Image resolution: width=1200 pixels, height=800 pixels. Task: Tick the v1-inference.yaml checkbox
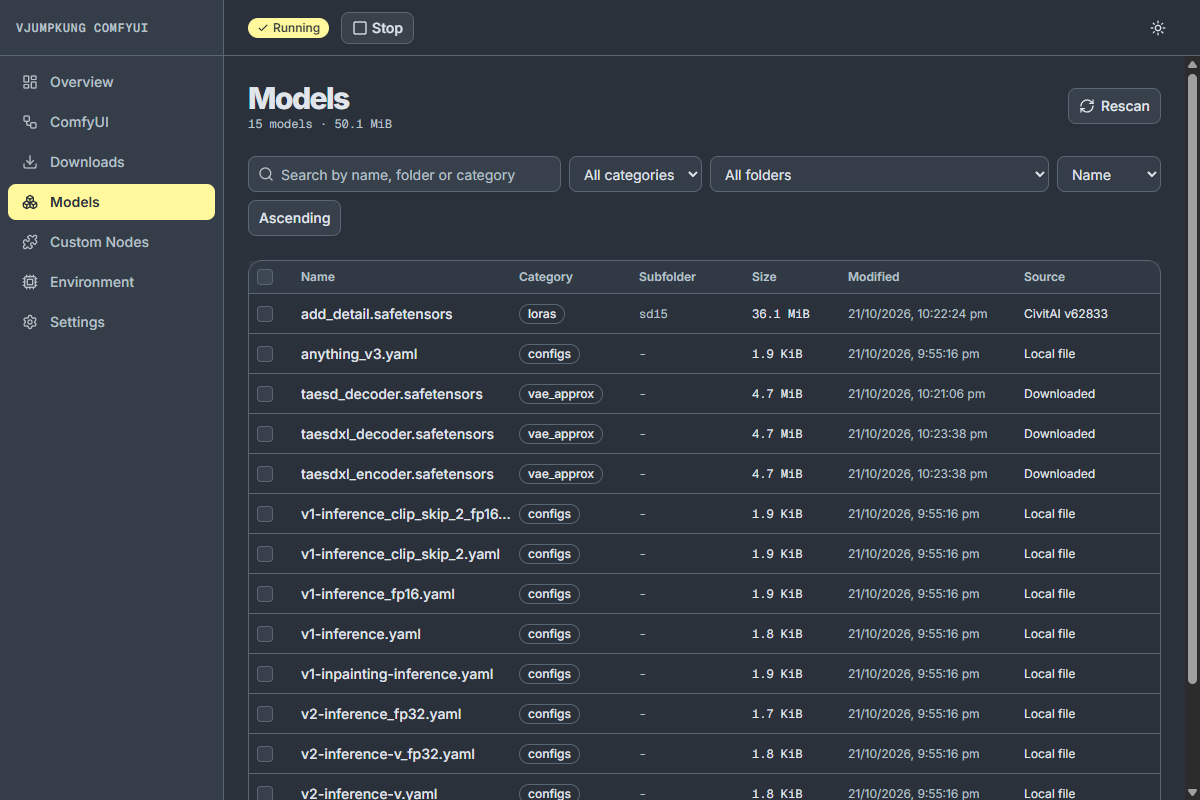pyautogui.click(x=265, y=634)
